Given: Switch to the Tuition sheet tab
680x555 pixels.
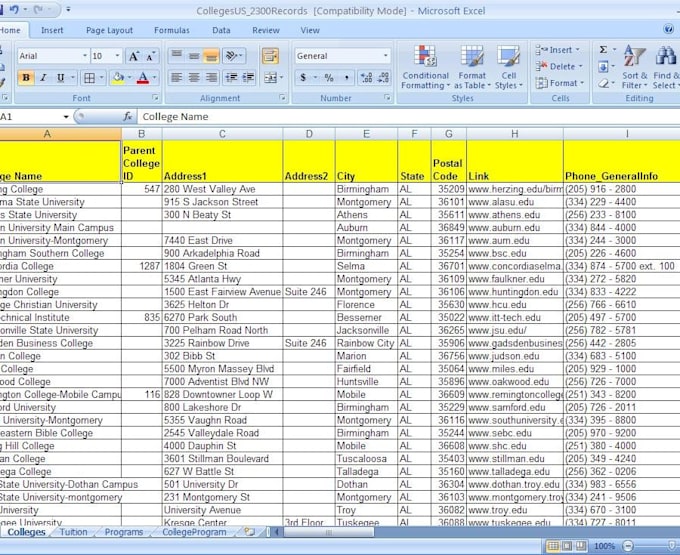Looking at the screenshot, I should [73, 533].
